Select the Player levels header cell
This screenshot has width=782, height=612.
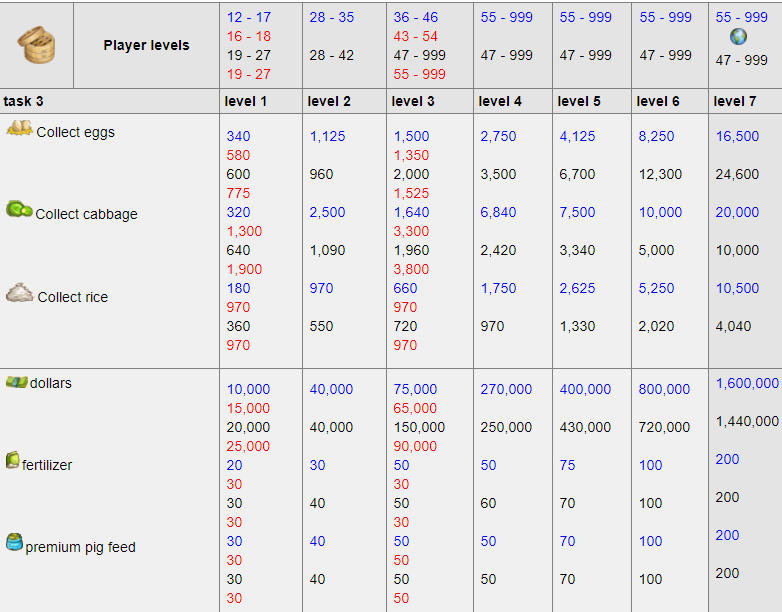(146, 45)
